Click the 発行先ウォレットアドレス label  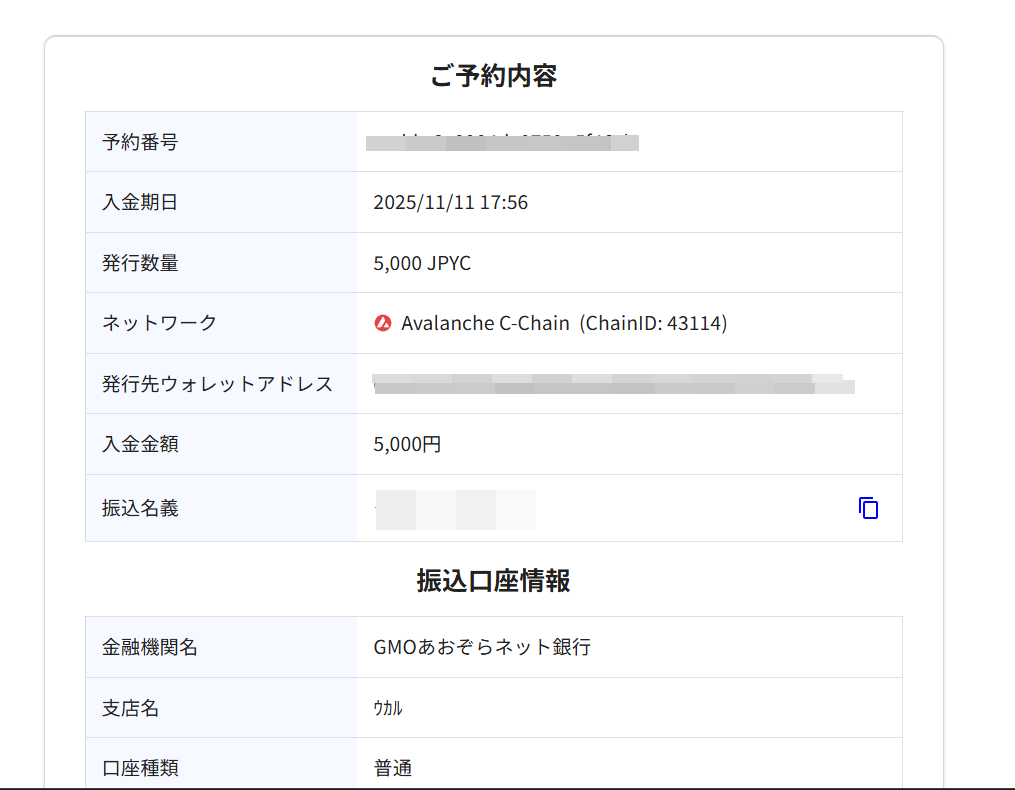(x=217, y=383)
